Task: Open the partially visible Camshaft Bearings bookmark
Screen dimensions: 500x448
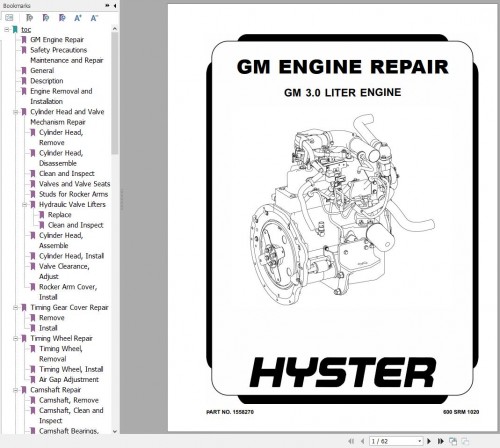Action: (69, 430)
